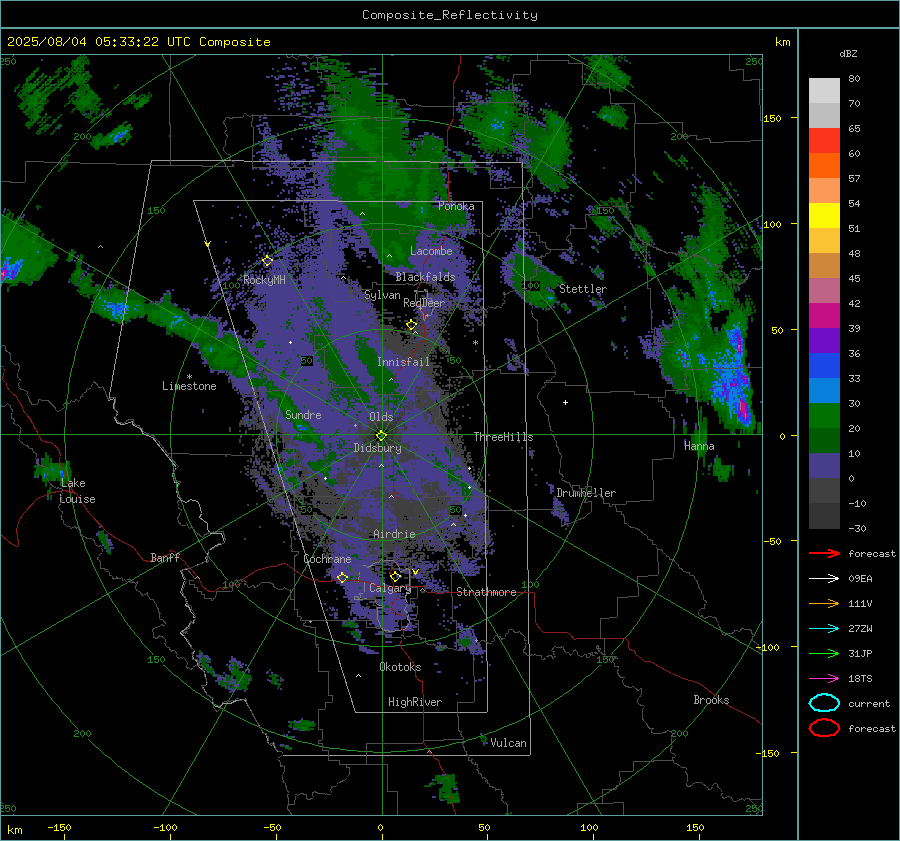The width and height of the screenshot is (900, 841).
Task: Click the red forecast ellipse legend icon
Action: [x=824, y=728]
